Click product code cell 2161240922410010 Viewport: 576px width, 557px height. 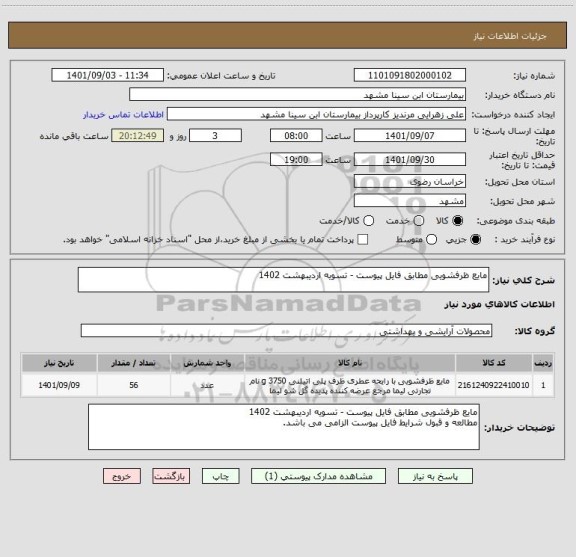click(x=494, y=385)
